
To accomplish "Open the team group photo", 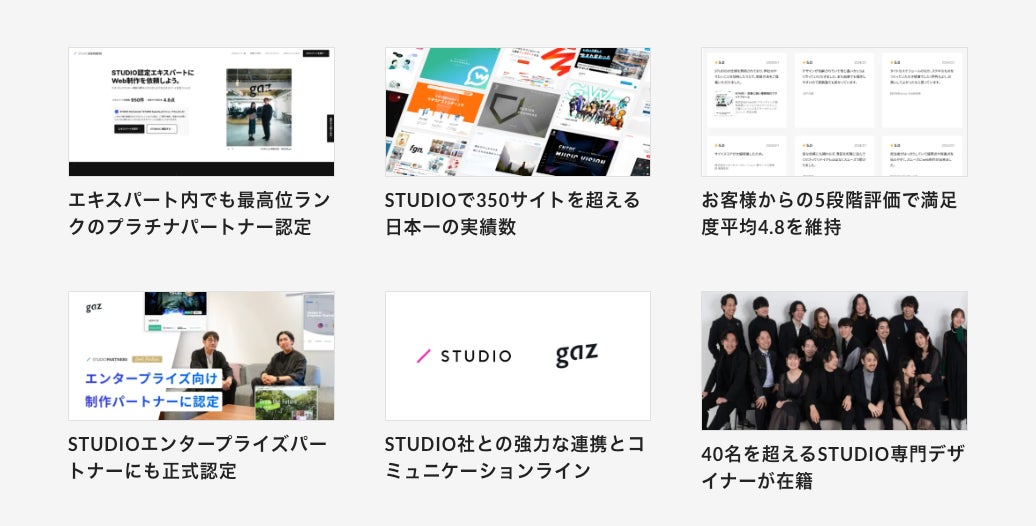I will click(834, 361).
